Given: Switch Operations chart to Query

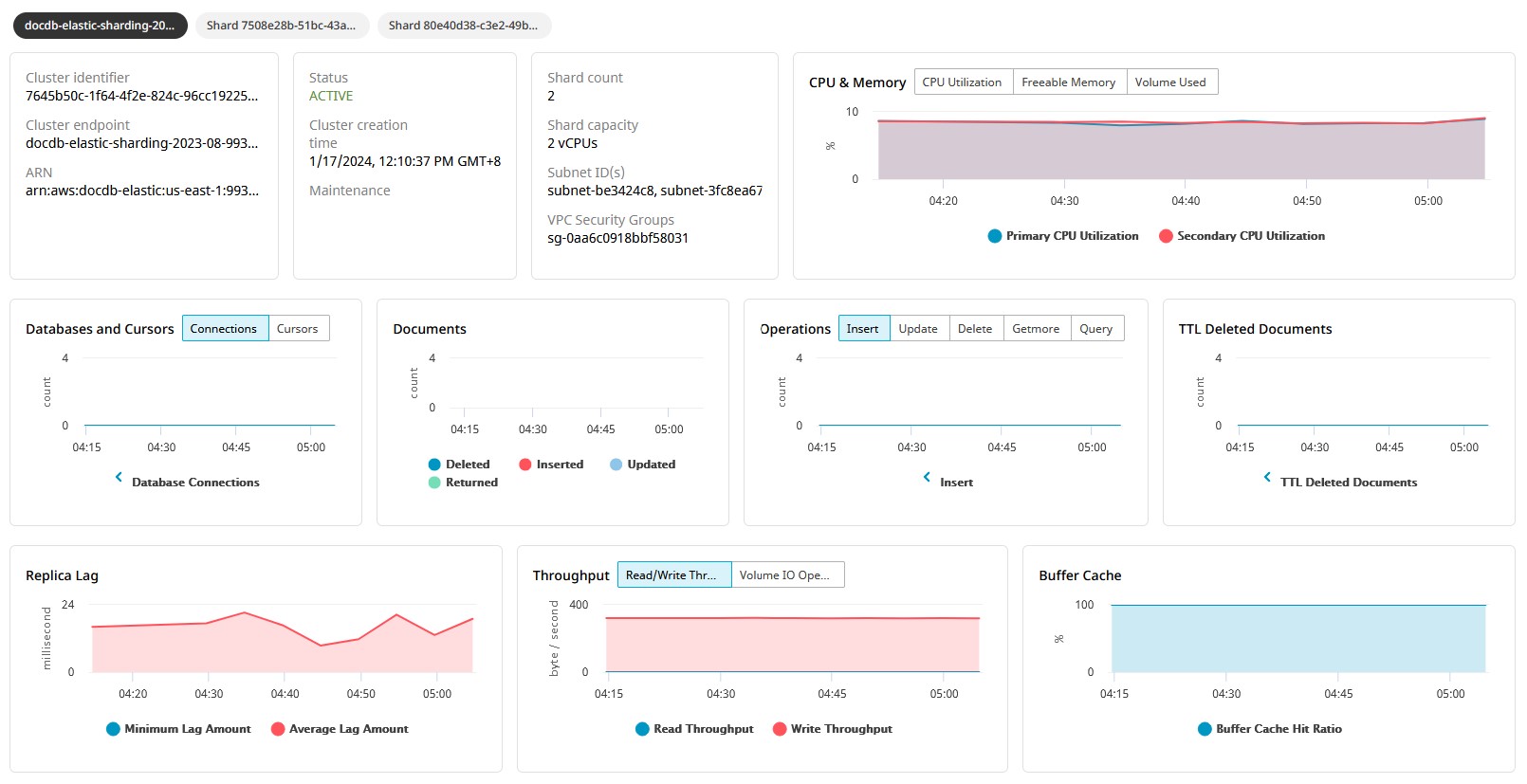Looking at the screenshot, I should click(x=1095, y=329).
